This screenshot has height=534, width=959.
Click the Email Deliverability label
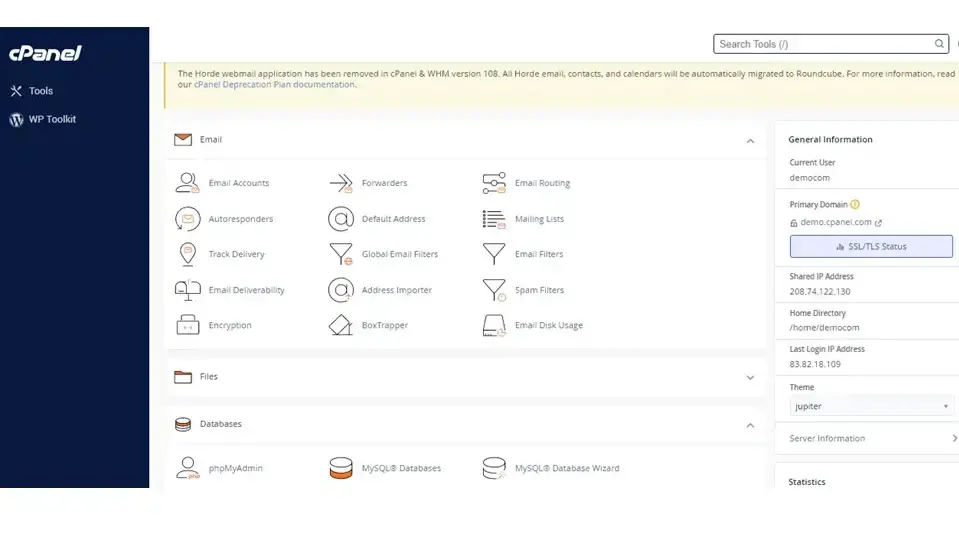(x=246, y=290)
